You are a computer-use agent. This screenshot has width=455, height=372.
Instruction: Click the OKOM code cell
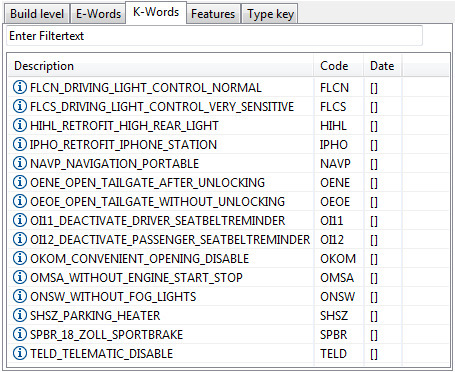(x=338, y=259)
